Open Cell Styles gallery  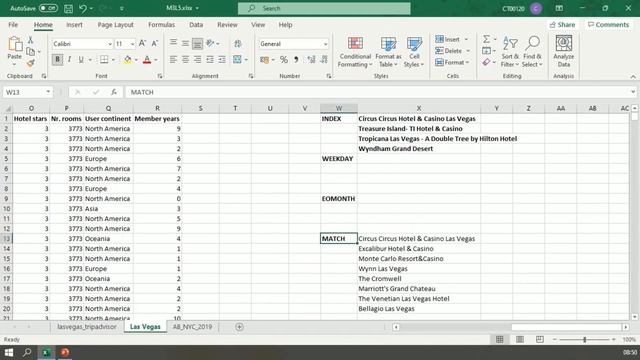tap(414, 52)
